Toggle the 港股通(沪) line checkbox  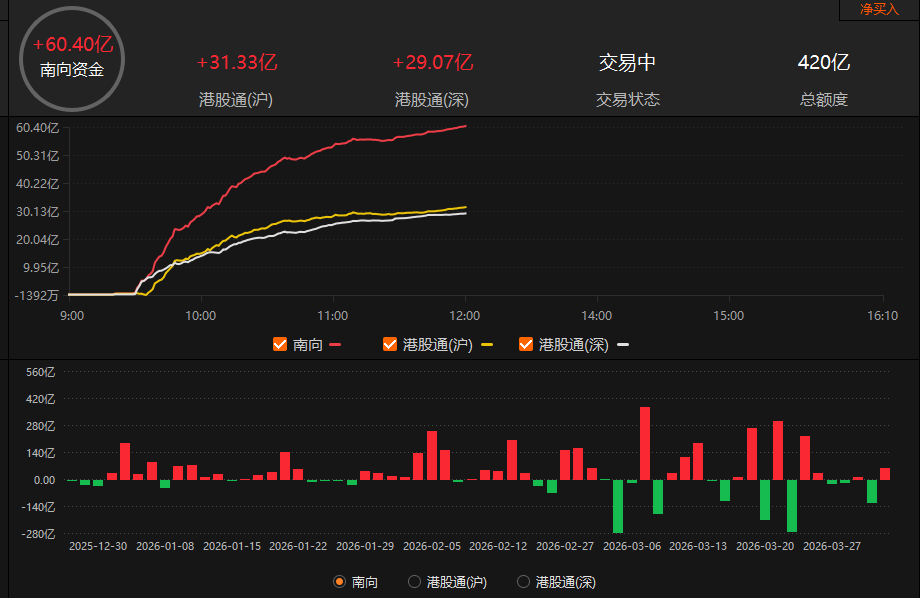pyautogui.click(x=390, y=345)
